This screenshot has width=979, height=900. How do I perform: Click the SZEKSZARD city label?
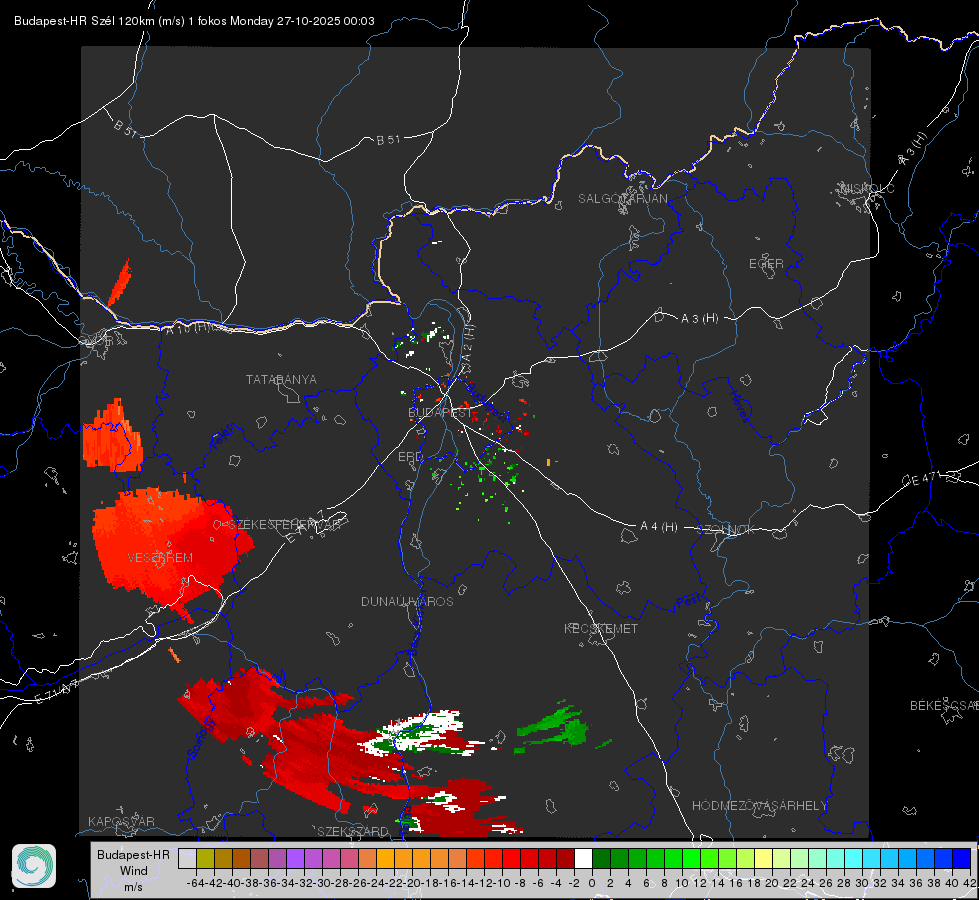[353, 831]
